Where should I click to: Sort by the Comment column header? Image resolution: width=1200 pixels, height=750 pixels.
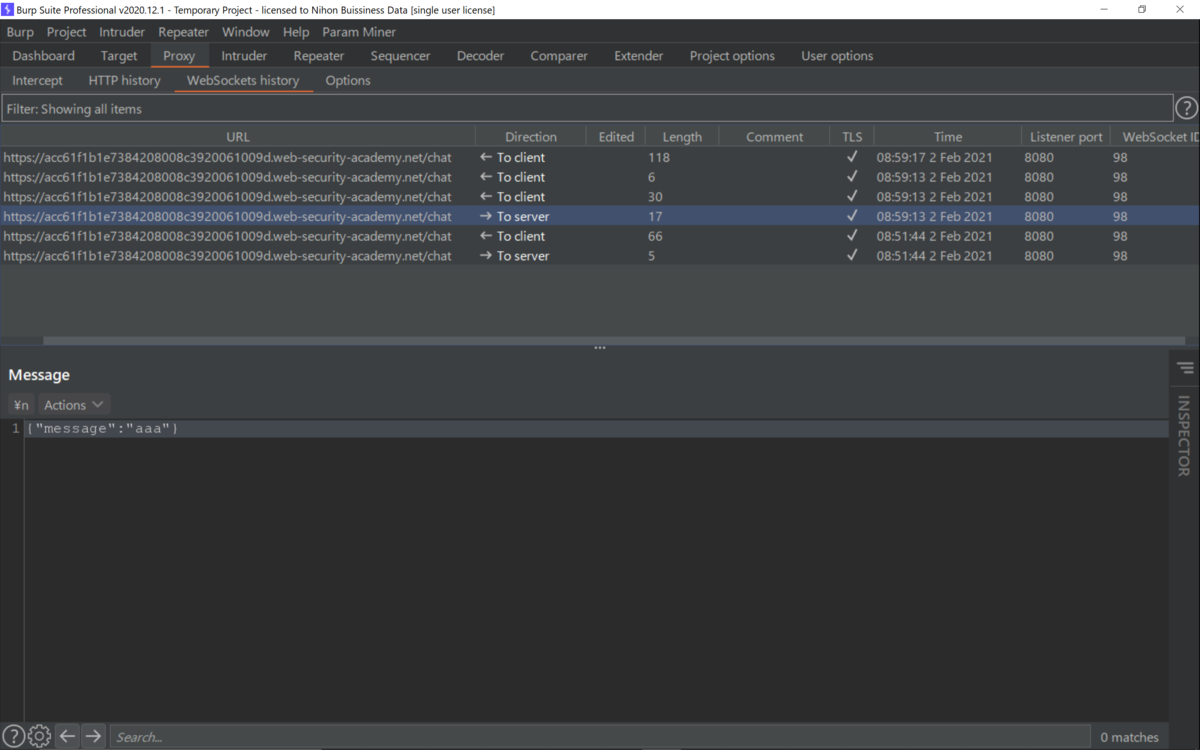[774, 137]
